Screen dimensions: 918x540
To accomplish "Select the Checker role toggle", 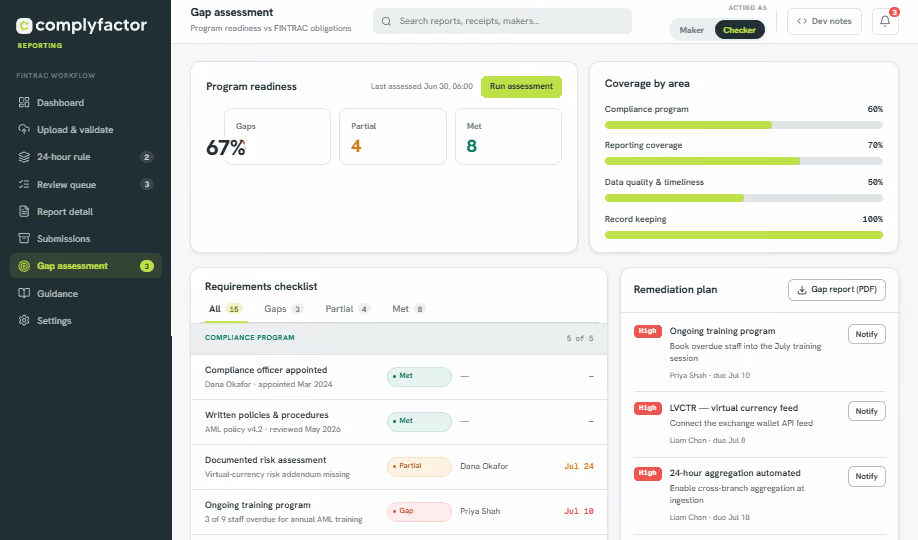I will [739, 30].
